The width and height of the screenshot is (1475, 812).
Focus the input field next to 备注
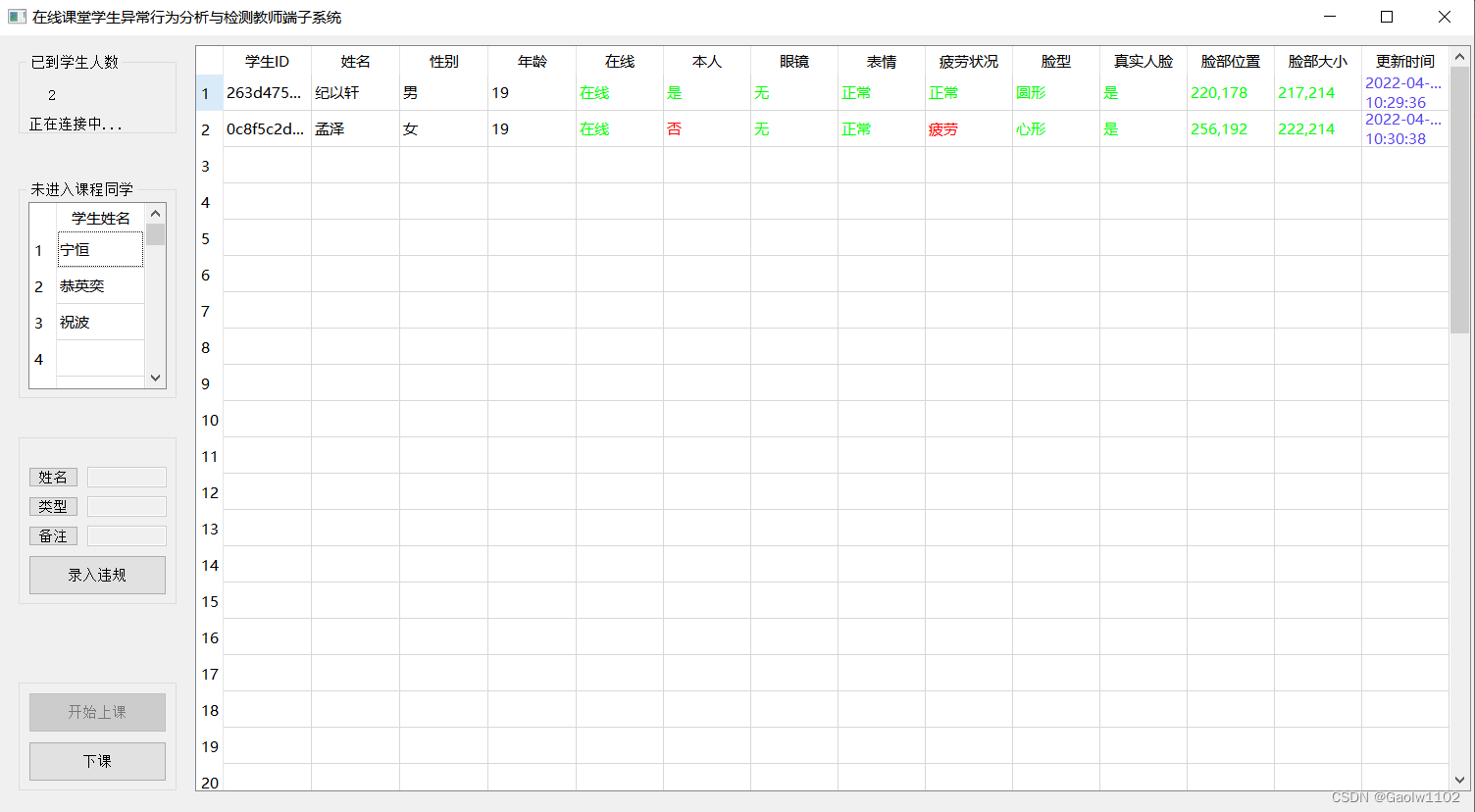point(127,536)
